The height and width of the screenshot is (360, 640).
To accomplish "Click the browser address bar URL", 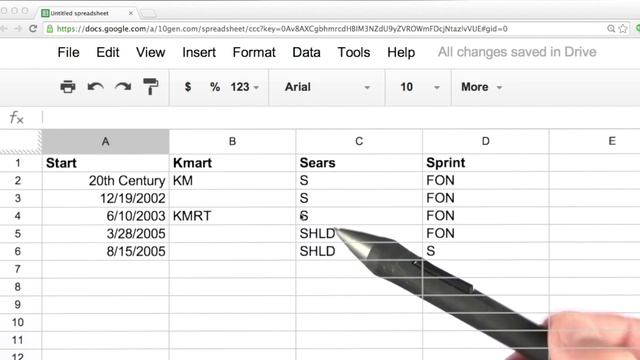I will pos(282,29).
